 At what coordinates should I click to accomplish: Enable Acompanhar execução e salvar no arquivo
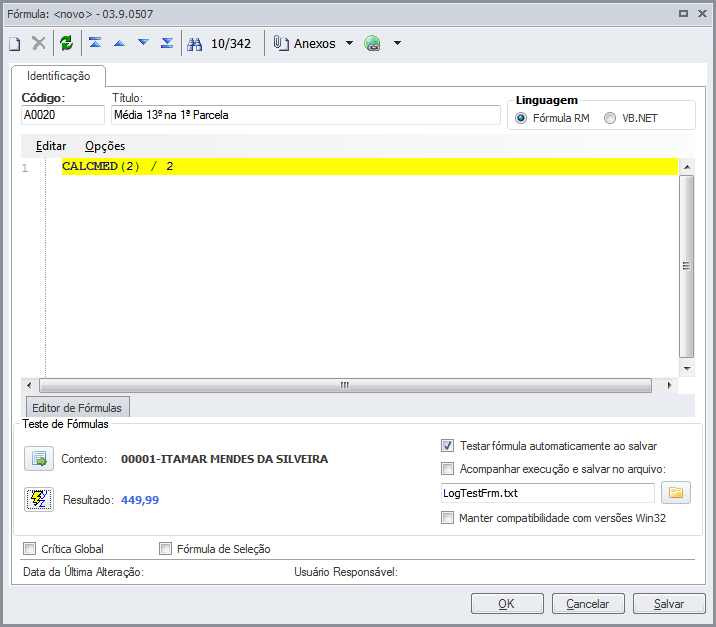tap(448, 469)
